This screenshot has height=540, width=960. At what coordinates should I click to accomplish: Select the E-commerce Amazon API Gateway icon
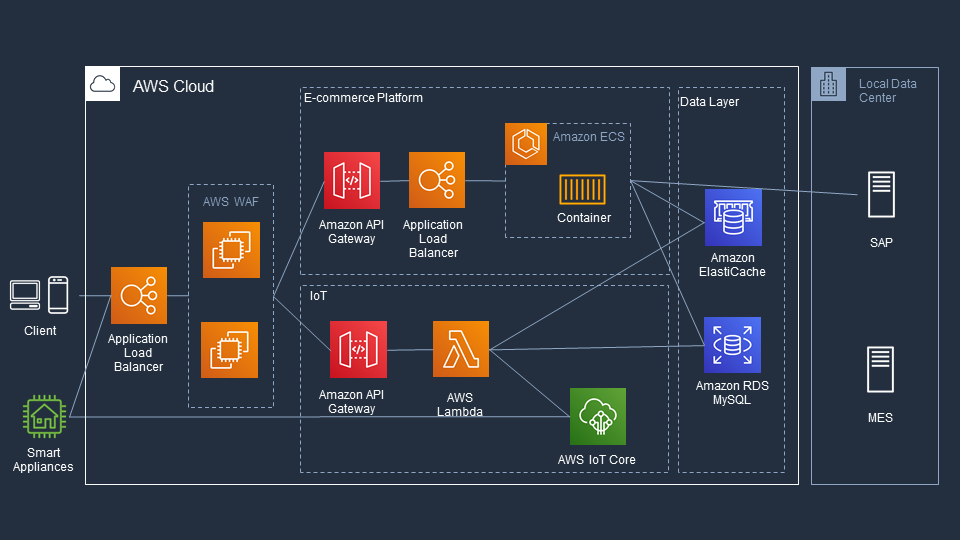point(351,181)
